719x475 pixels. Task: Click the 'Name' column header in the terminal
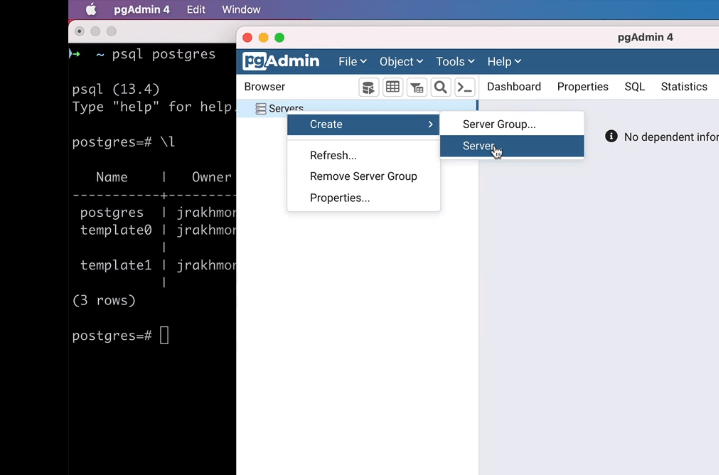click(x=112, y=177)
